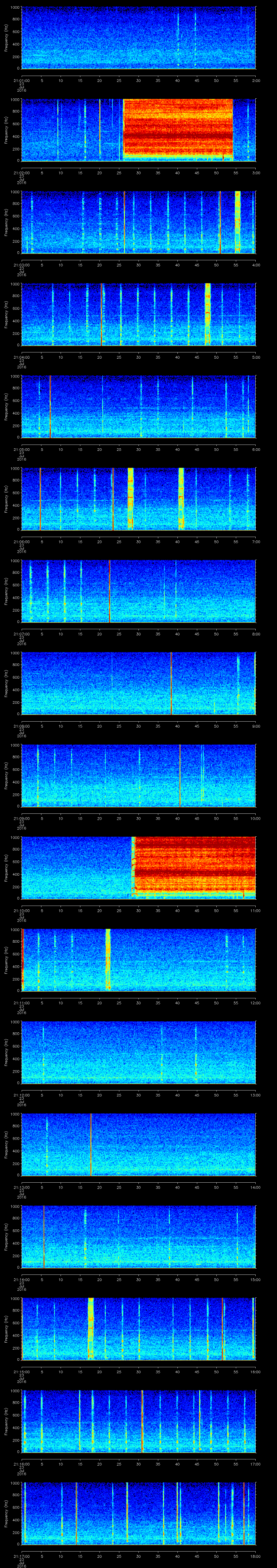The image size is (277, 1568).
Task: Click the red line near 22s in 21:07:00 spectrogram
Action: pos(110,591)
